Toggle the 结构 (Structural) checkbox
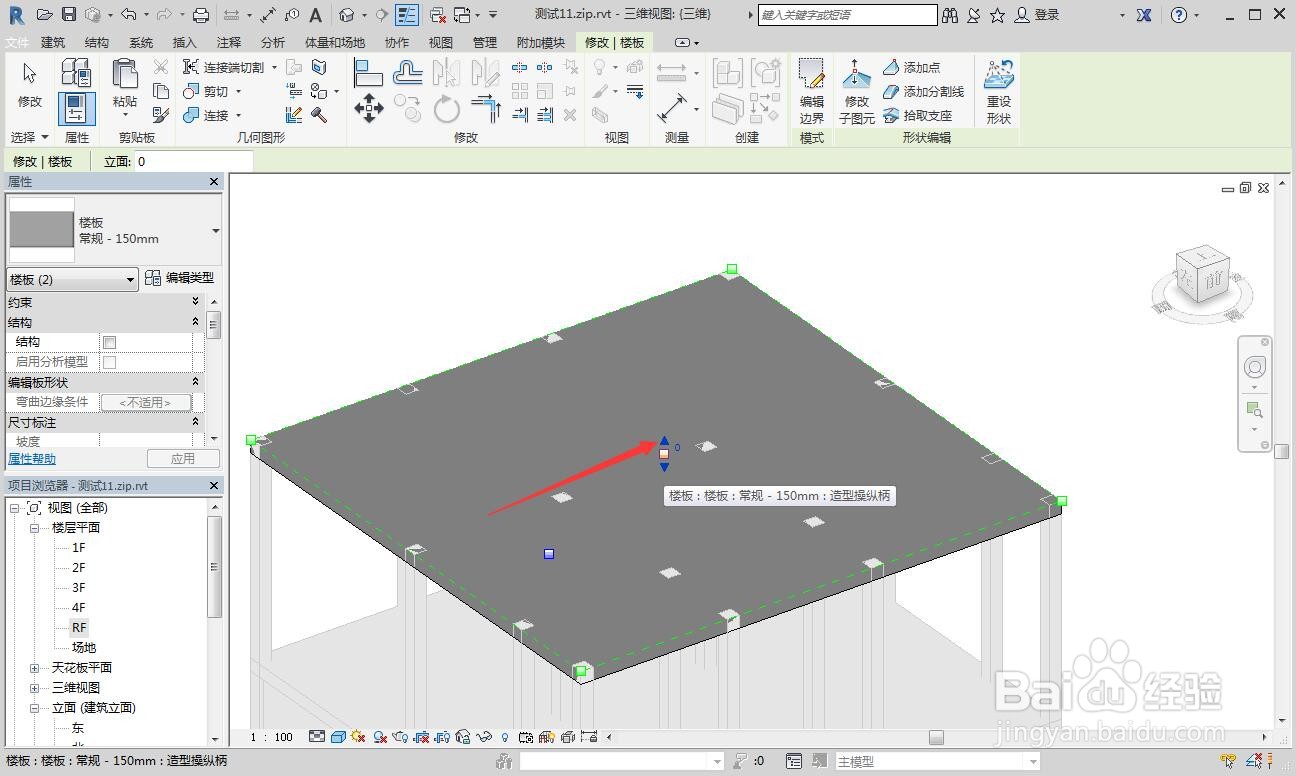 (x=110, y=342)
